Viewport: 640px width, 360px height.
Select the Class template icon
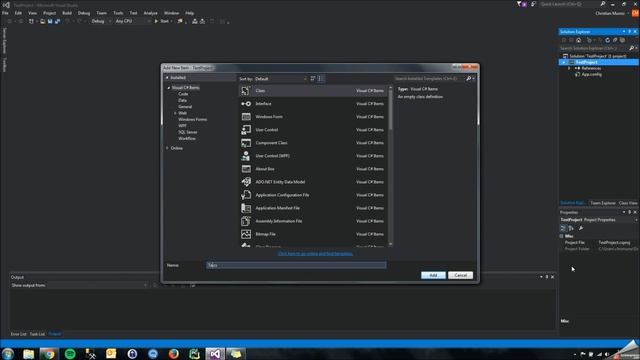pyautogui.click(x=246, y=91)
